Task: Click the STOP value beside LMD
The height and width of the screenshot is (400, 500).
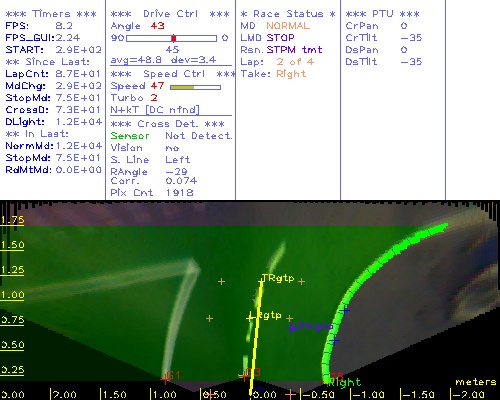Action: 280,38
